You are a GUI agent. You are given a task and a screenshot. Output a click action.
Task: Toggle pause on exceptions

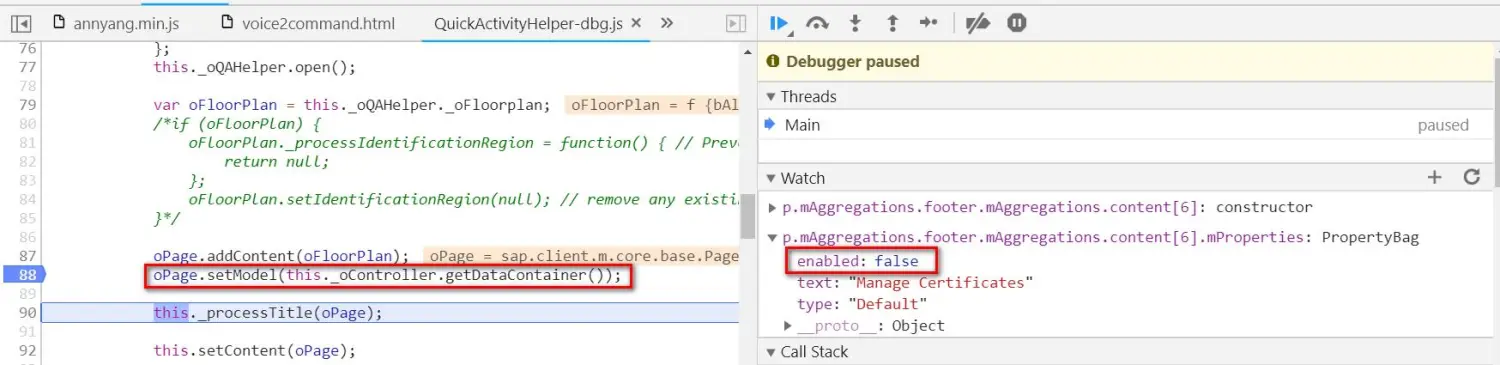click(x=1016, y=22)
